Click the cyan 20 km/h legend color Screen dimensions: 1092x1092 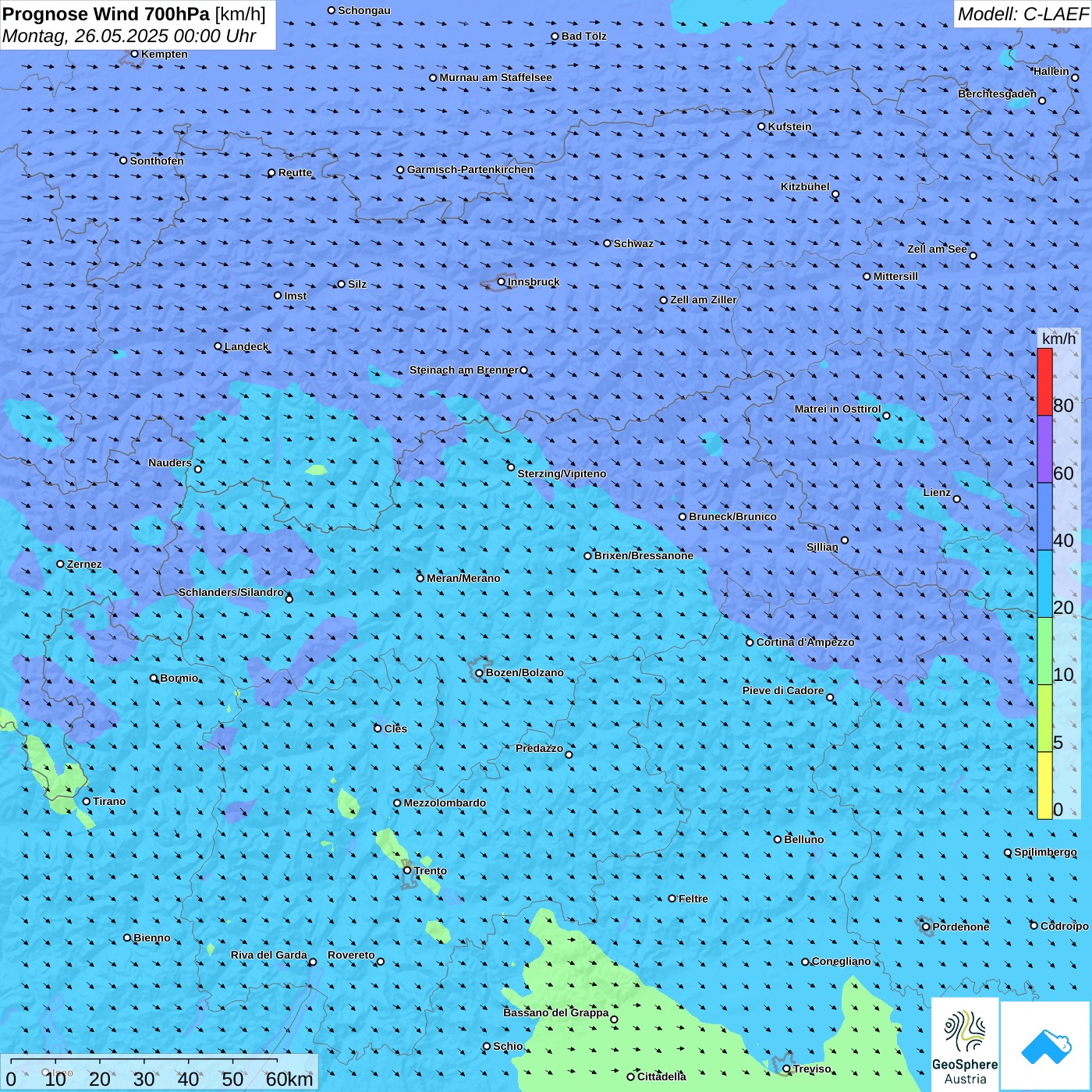coord(1044,584)
